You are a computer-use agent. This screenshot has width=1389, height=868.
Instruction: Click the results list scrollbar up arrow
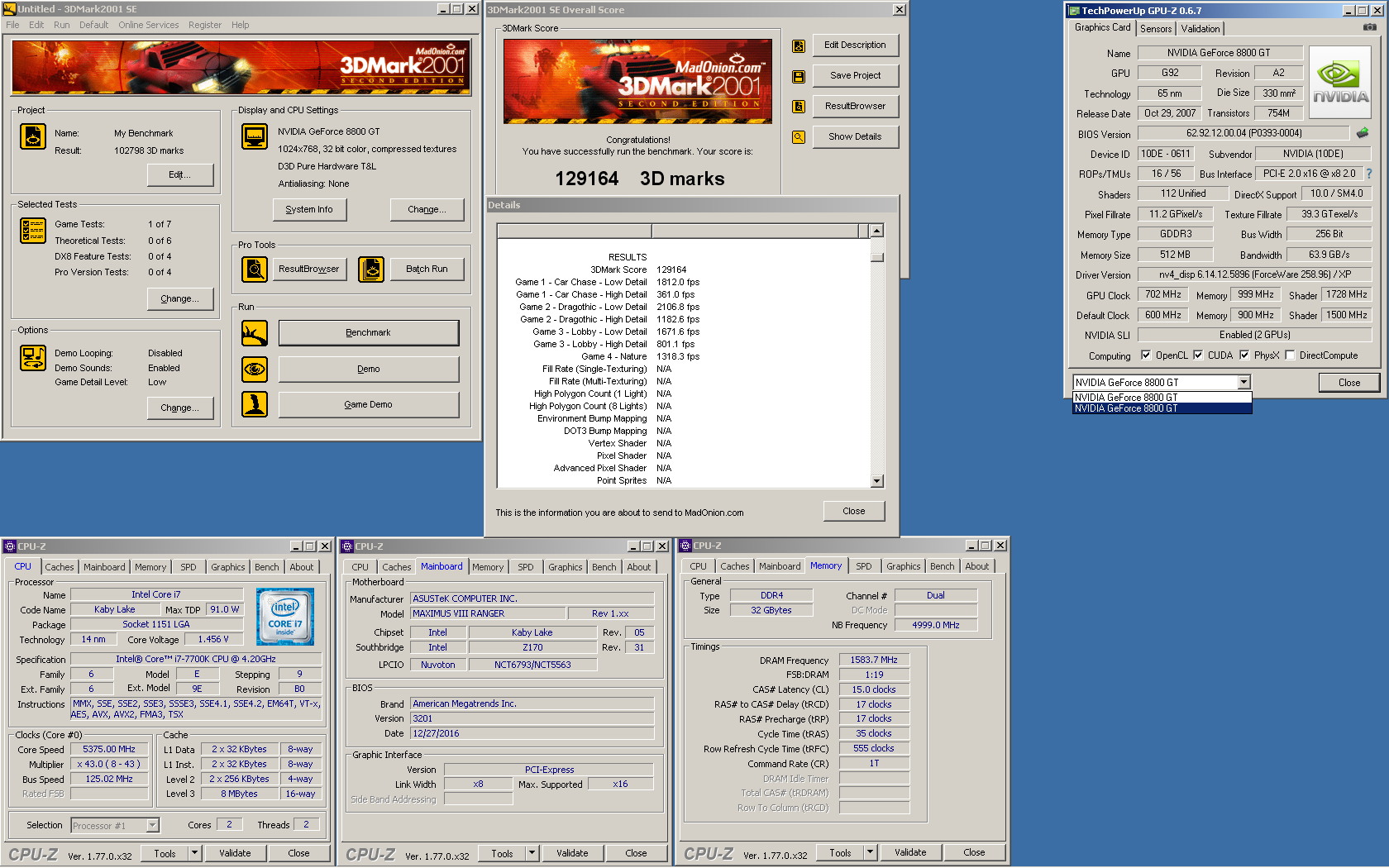(877, 231)
